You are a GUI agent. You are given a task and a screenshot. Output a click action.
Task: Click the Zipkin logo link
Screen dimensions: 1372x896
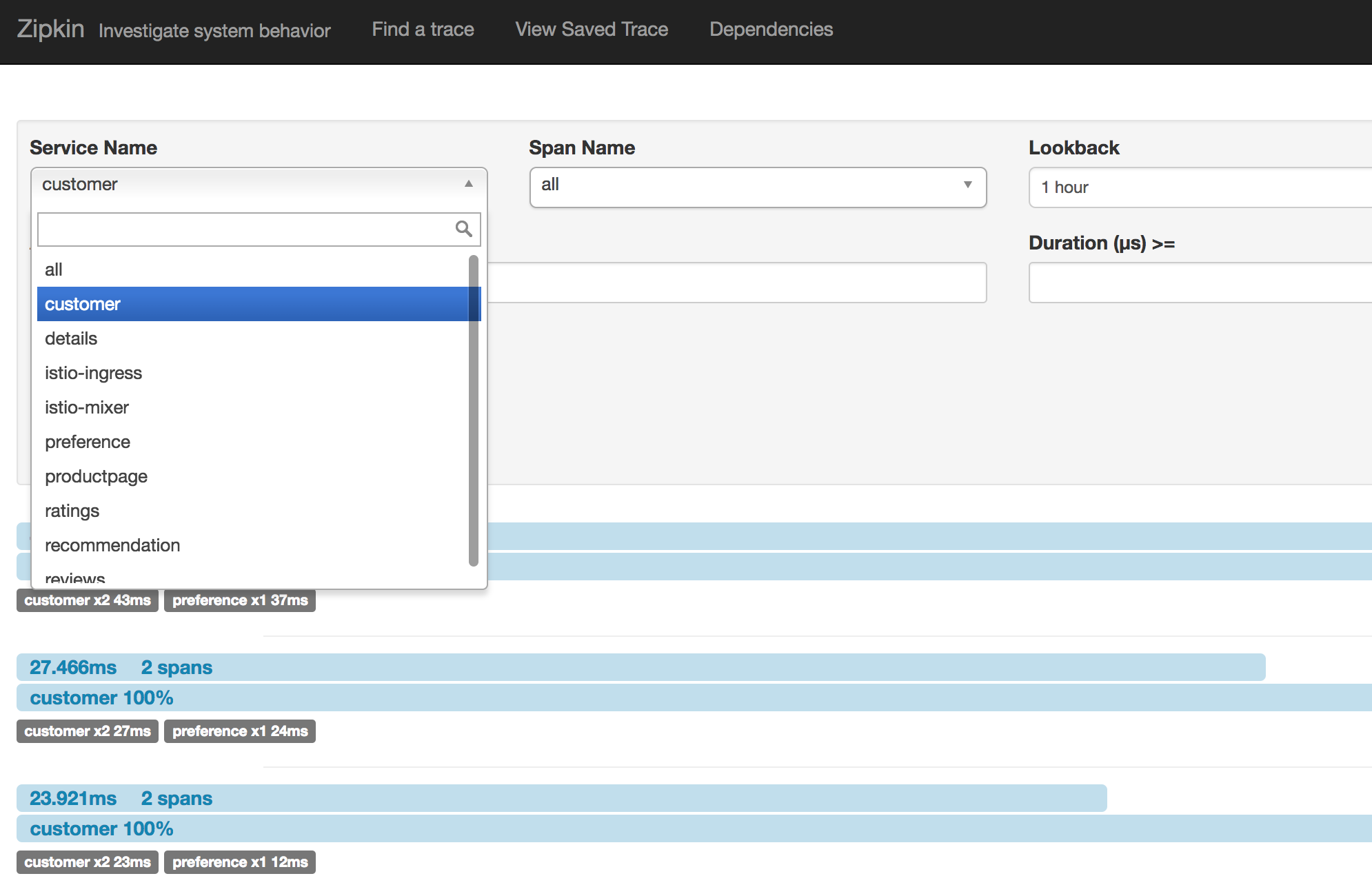tap(50, 29)
